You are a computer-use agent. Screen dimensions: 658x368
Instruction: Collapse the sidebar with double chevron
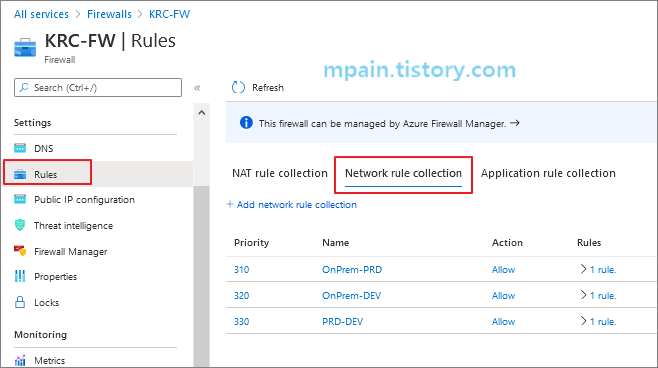coord(197,88)
